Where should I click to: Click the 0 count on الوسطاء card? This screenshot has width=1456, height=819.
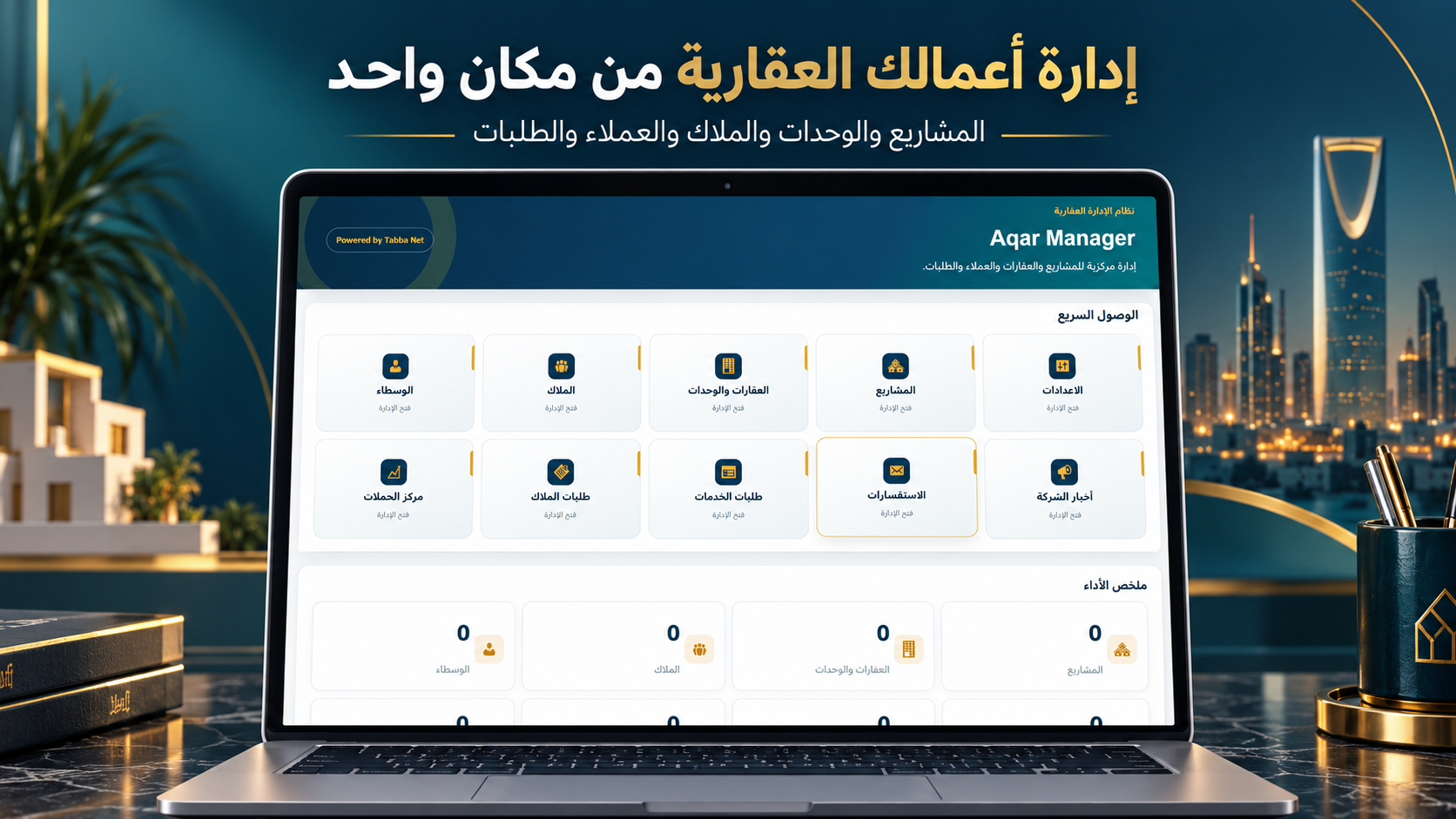coord(463,634)
